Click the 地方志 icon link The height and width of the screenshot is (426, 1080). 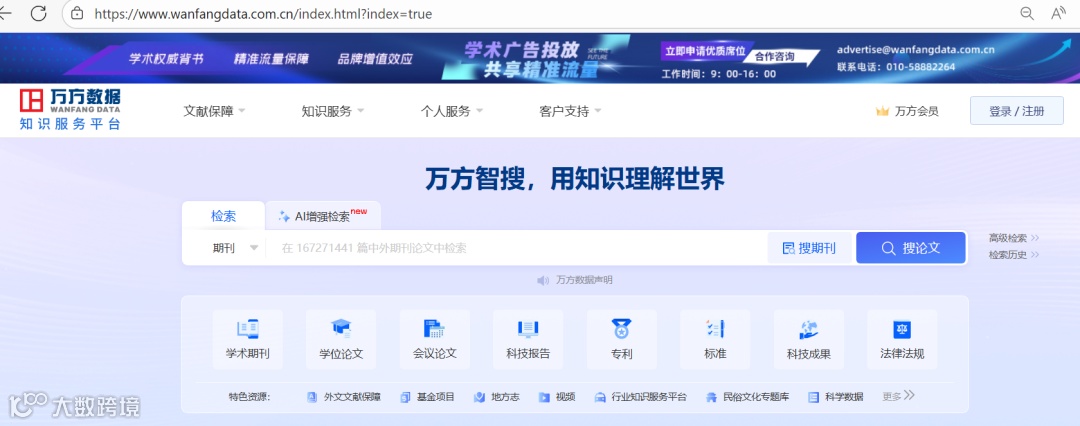click(x=479, y=397)
